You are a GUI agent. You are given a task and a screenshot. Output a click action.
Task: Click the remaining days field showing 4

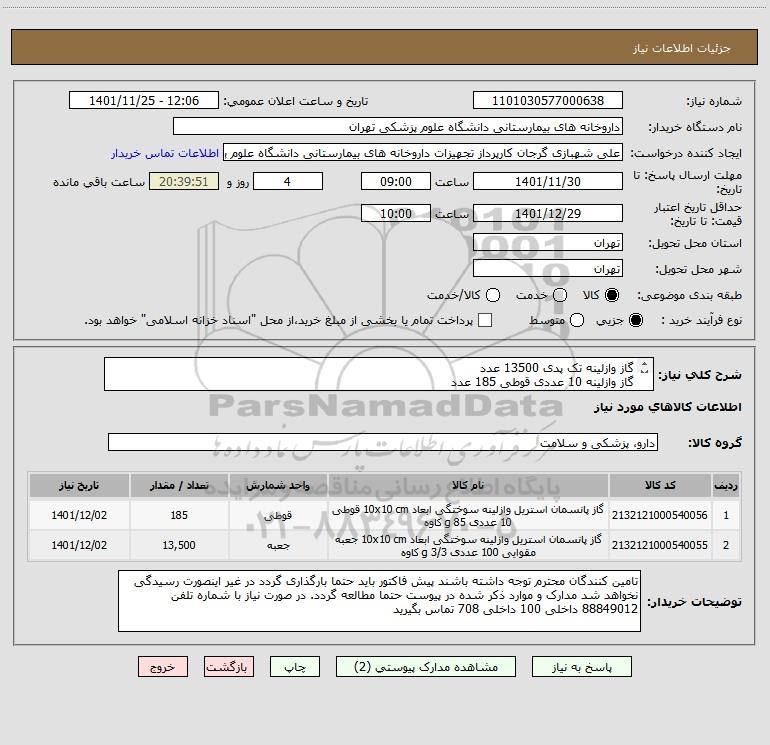288,181
